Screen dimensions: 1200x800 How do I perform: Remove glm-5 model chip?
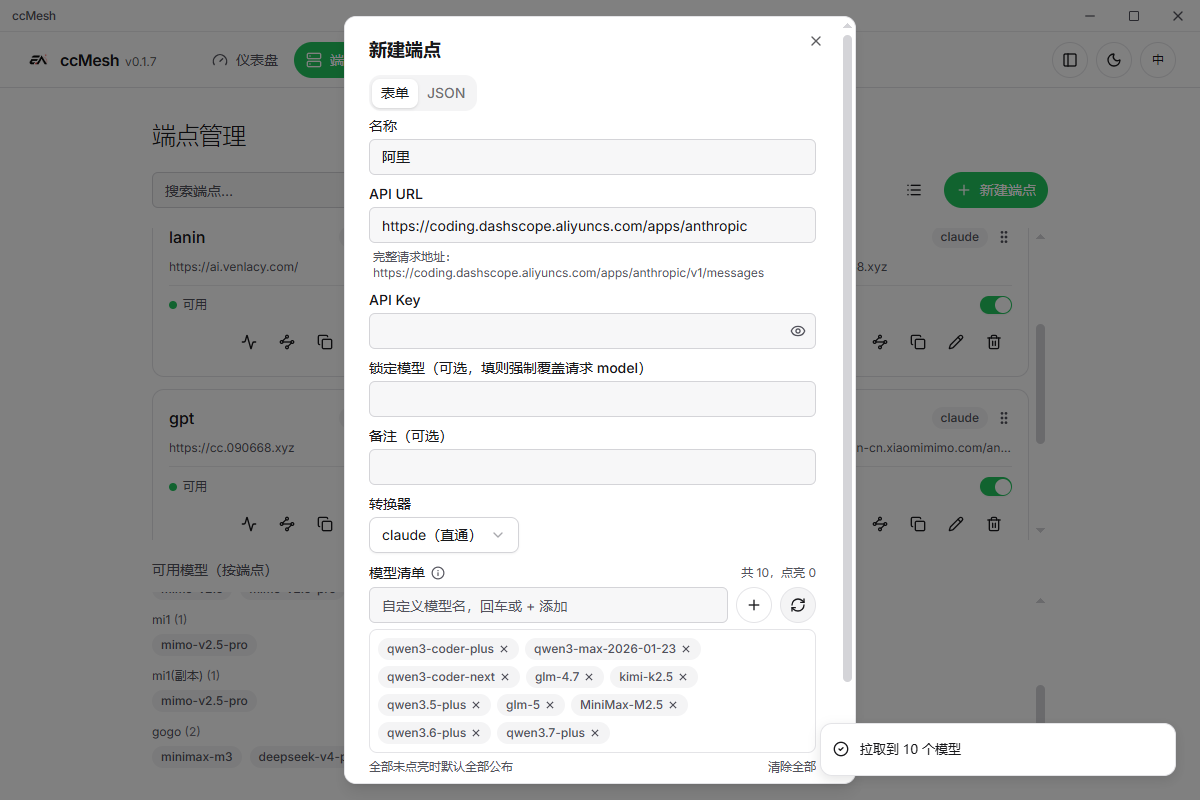[550, 705]
